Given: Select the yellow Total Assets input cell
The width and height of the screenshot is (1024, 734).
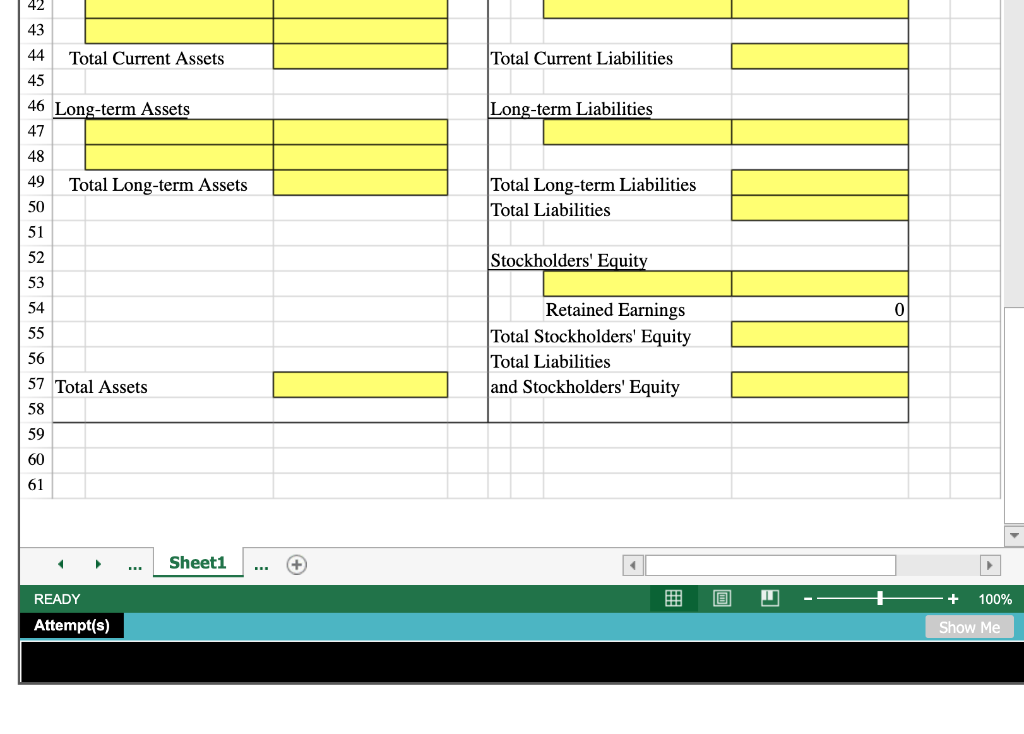Looking at the screenshot, I should point(360,384).
